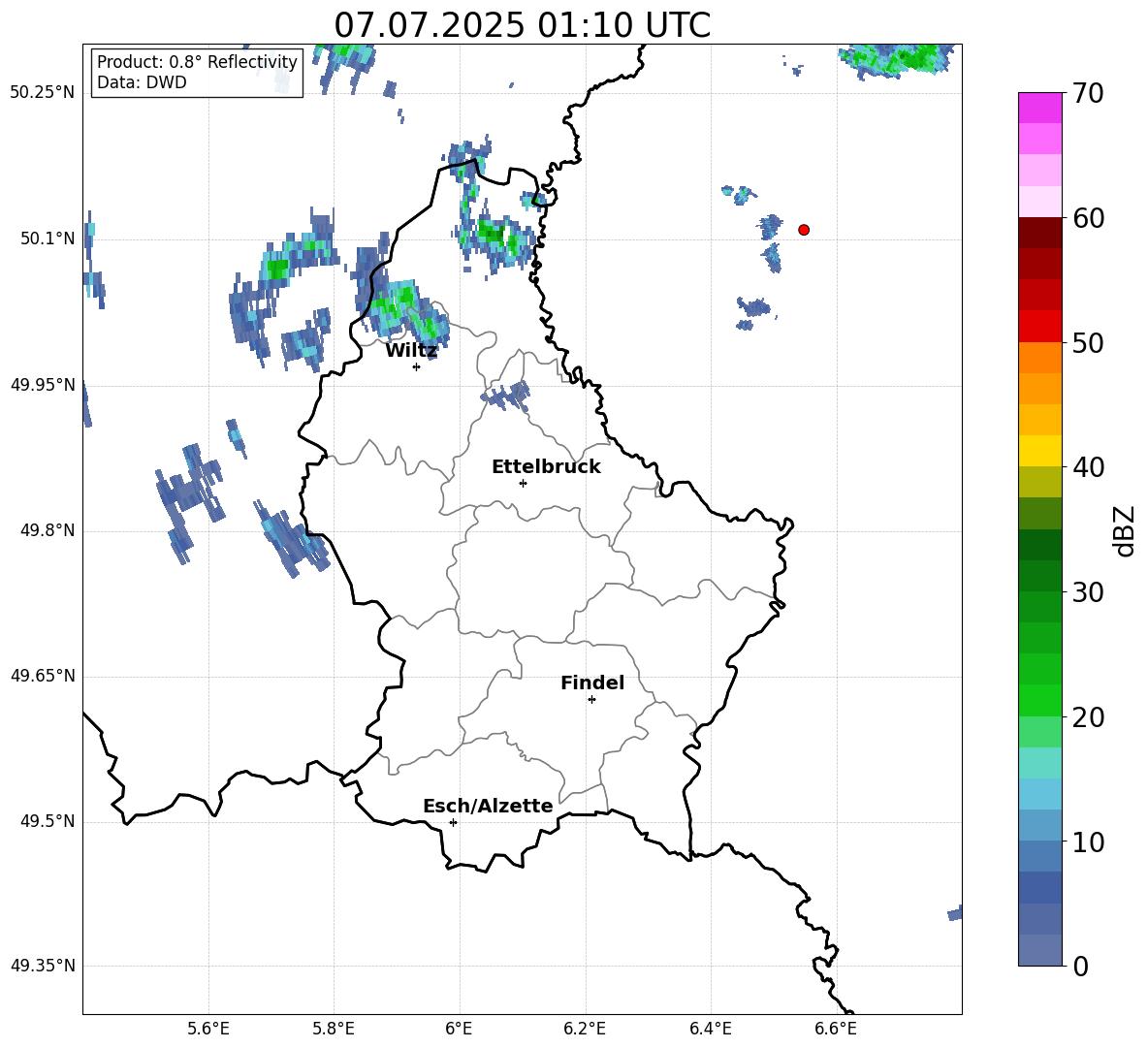Screen dimensions: 1148x1048
Task: Click the 20 tick label on colorbar
Action: click(x=1088, y=717)
